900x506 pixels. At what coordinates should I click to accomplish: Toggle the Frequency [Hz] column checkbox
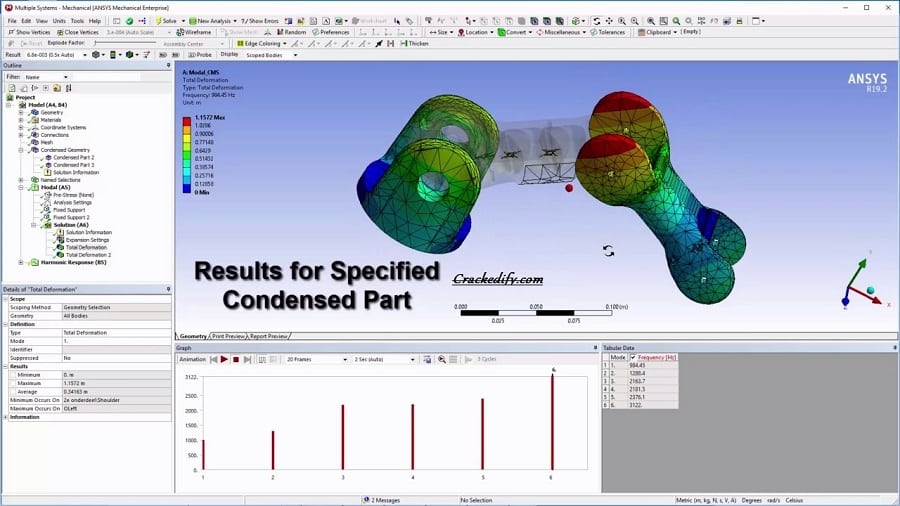(633, 357)
